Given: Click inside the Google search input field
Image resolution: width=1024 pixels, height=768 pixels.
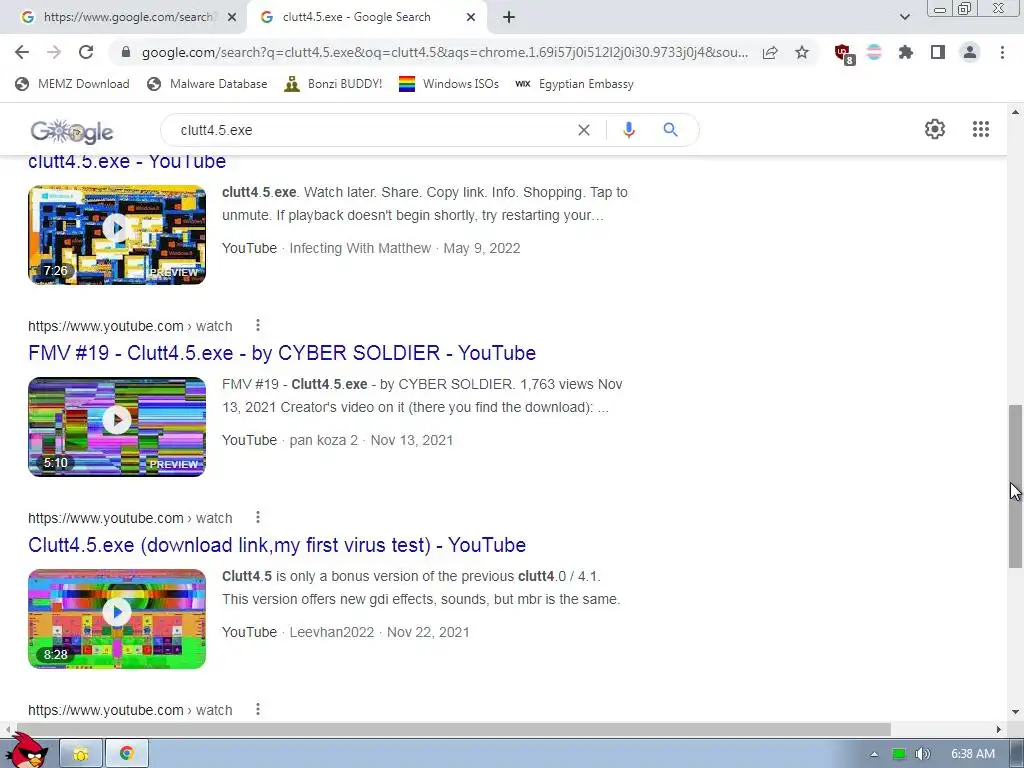Looking at the screenshot, I should tap(372, 130).
